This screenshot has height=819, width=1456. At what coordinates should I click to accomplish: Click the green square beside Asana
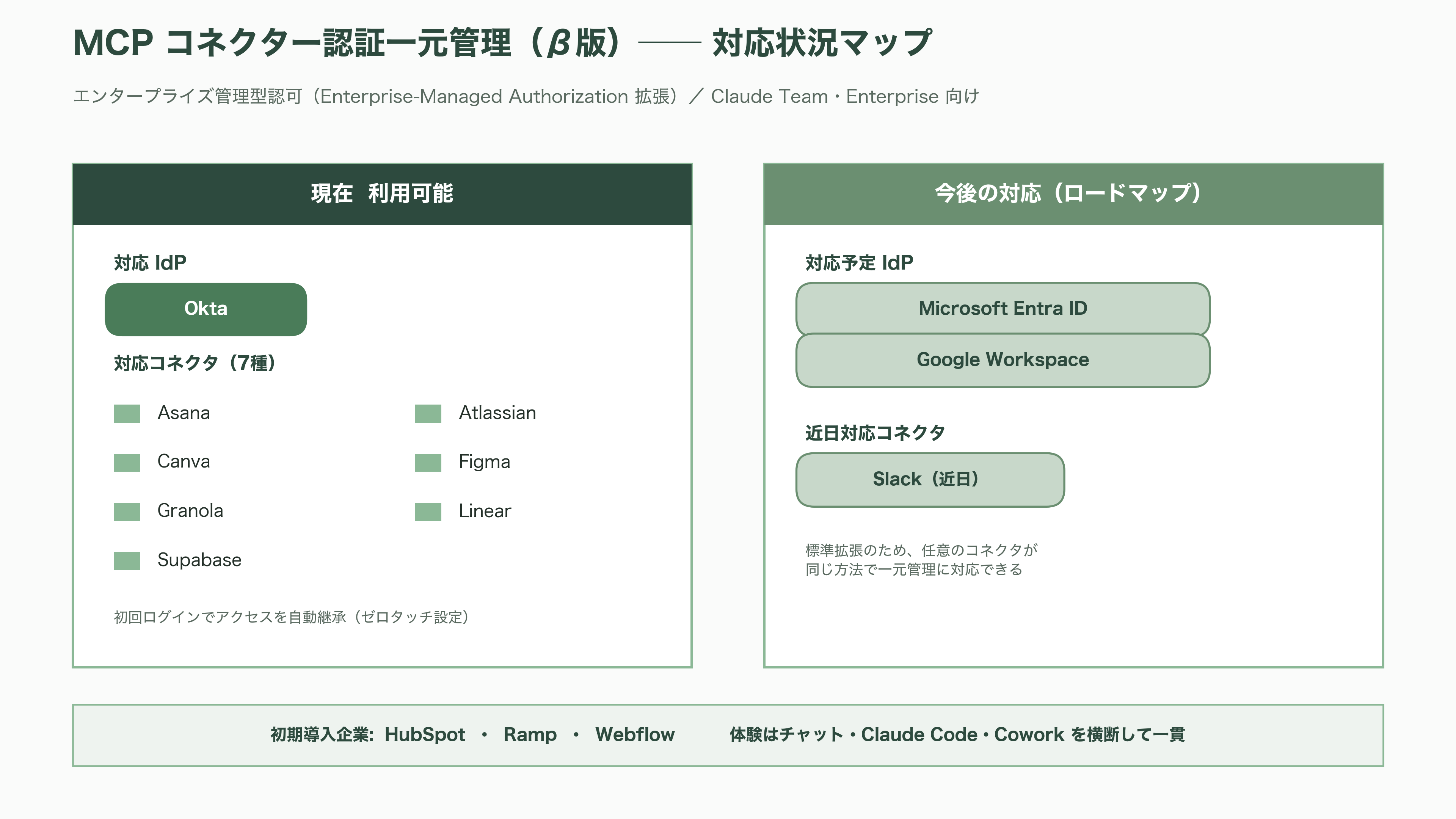tap(127, 413)
